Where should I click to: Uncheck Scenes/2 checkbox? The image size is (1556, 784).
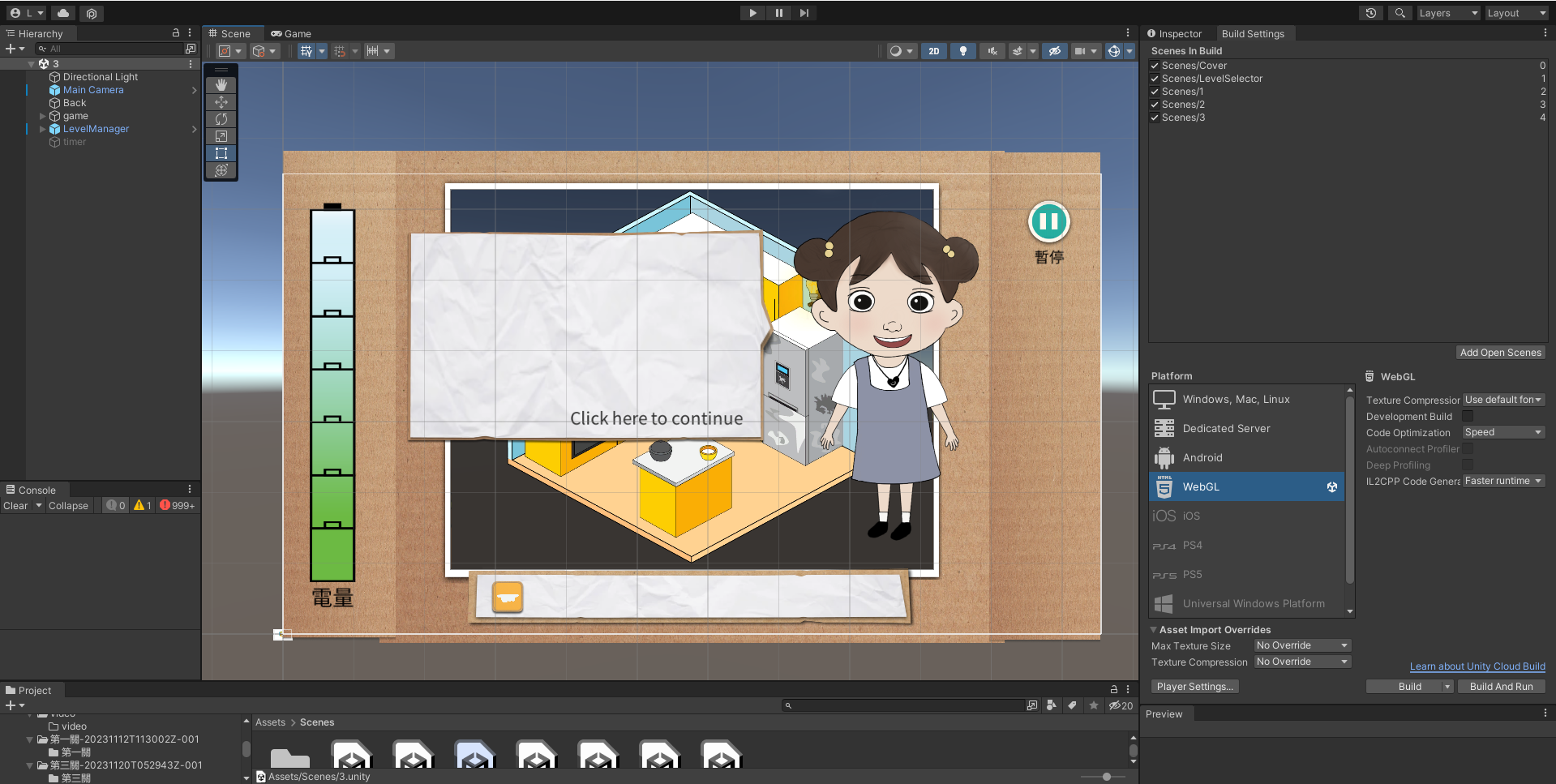click(x=1155, y=105)
